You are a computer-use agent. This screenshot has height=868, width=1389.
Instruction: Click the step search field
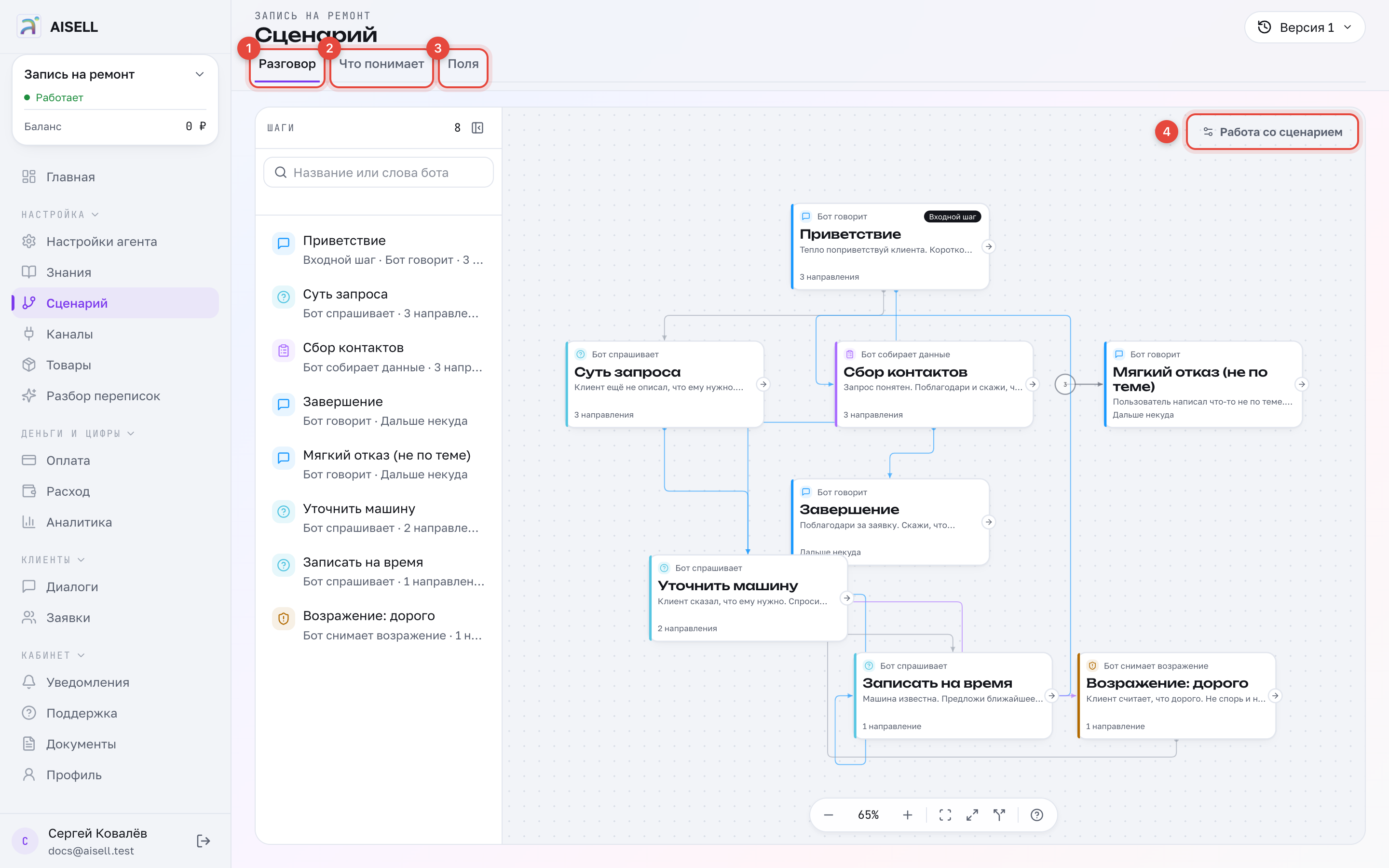378,172
